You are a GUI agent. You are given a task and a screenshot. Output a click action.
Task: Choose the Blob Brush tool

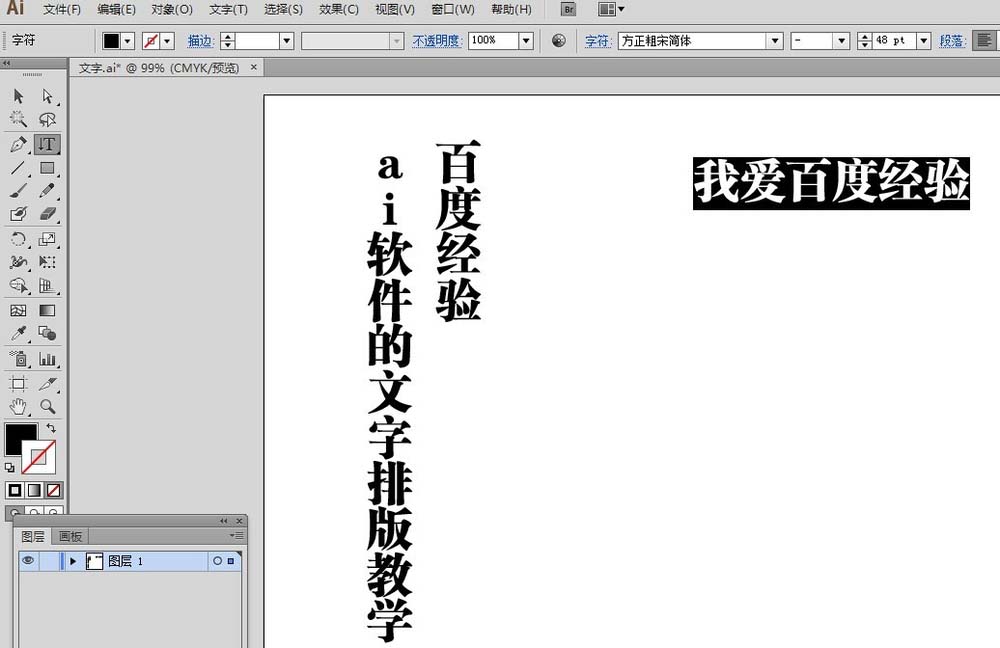pos(18,214)
